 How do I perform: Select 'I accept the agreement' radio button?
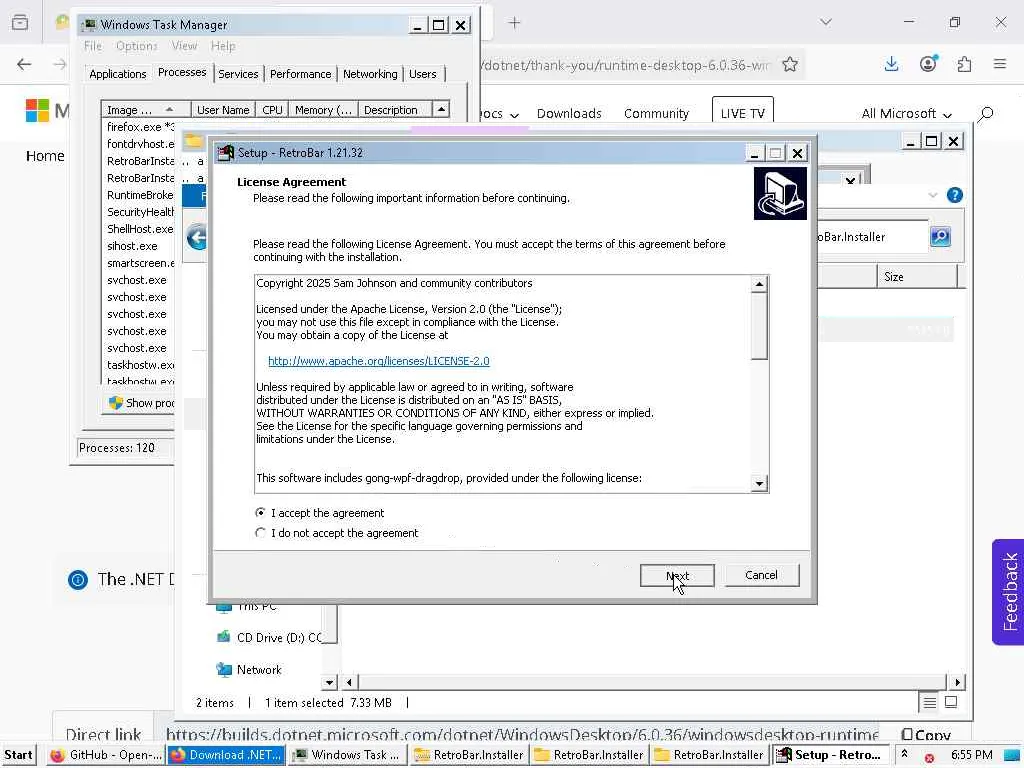tap(261, 513)
